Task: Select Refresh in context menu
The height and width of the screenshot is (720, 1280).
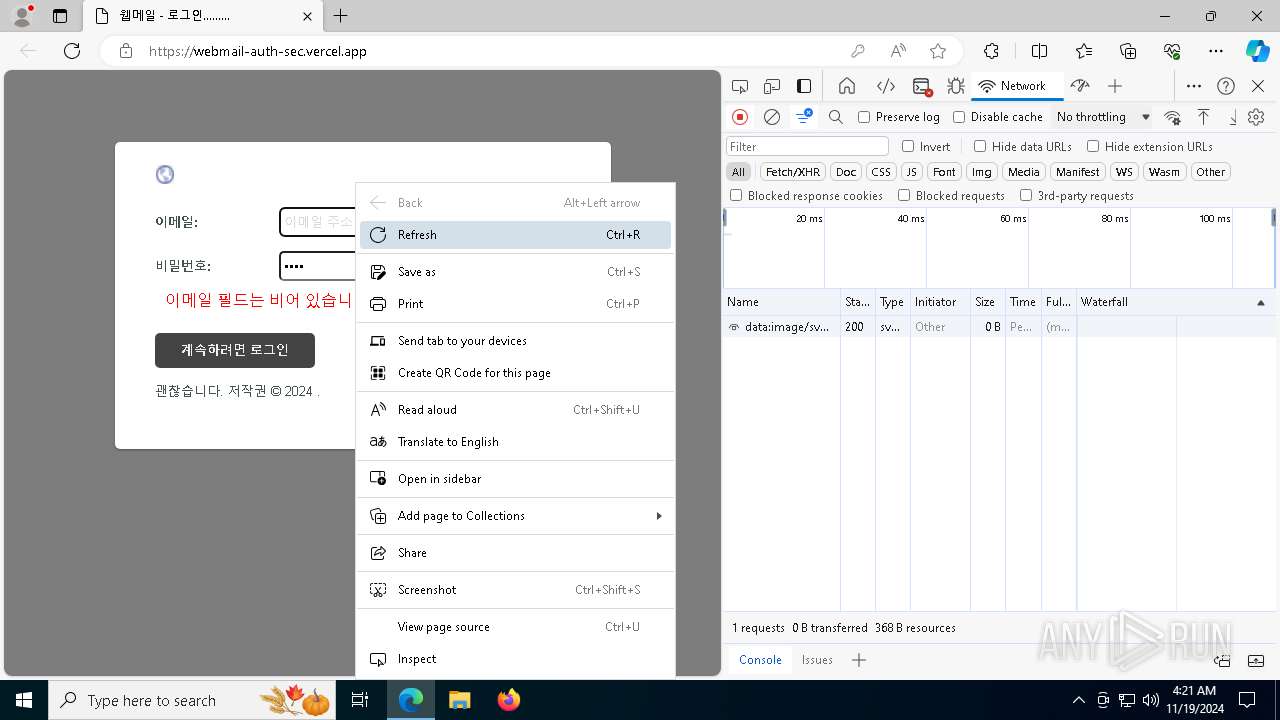Action: click(x=515, y=235)
